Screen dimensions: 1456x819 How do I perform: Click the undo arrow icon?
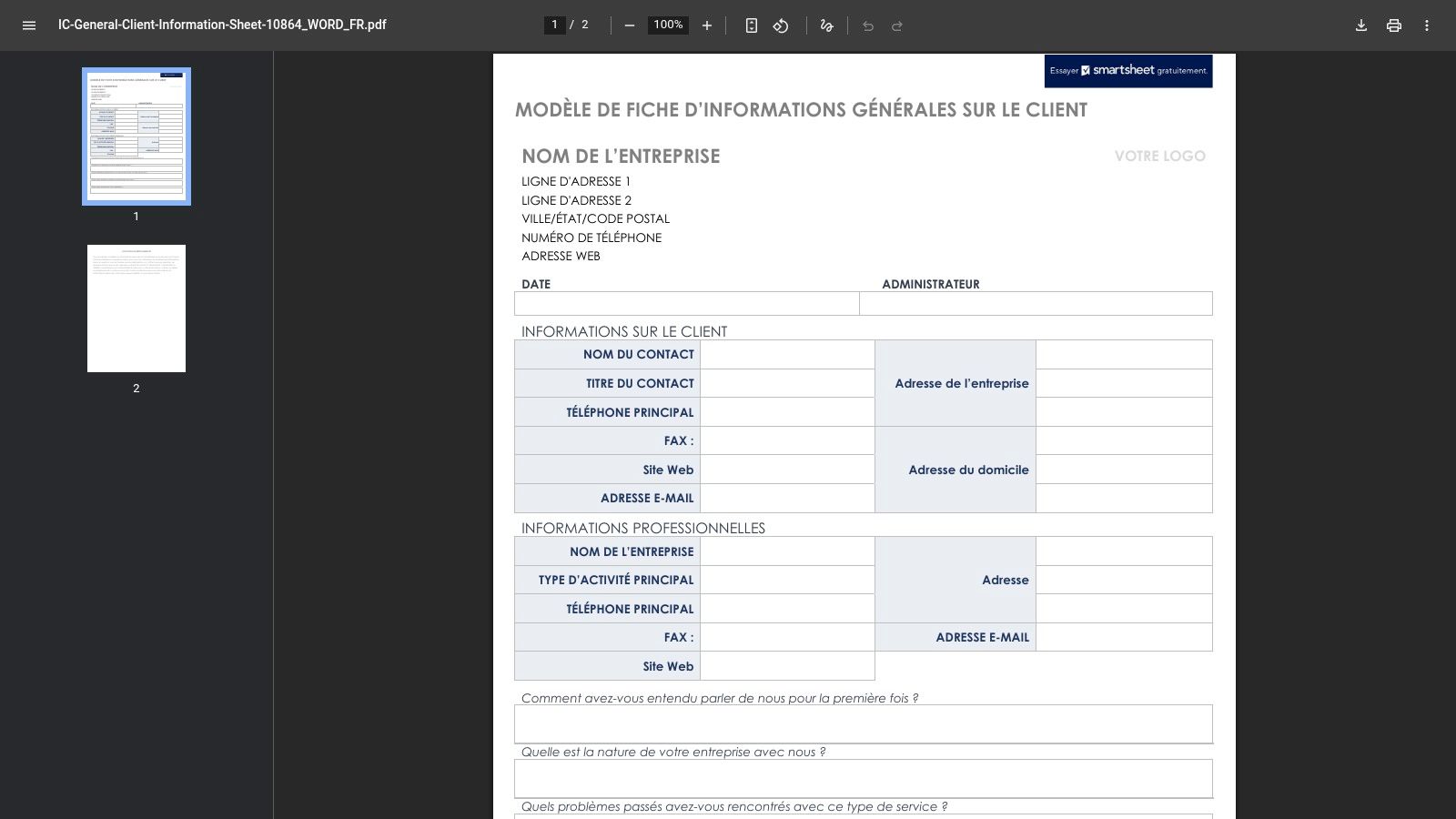[868, 25]
